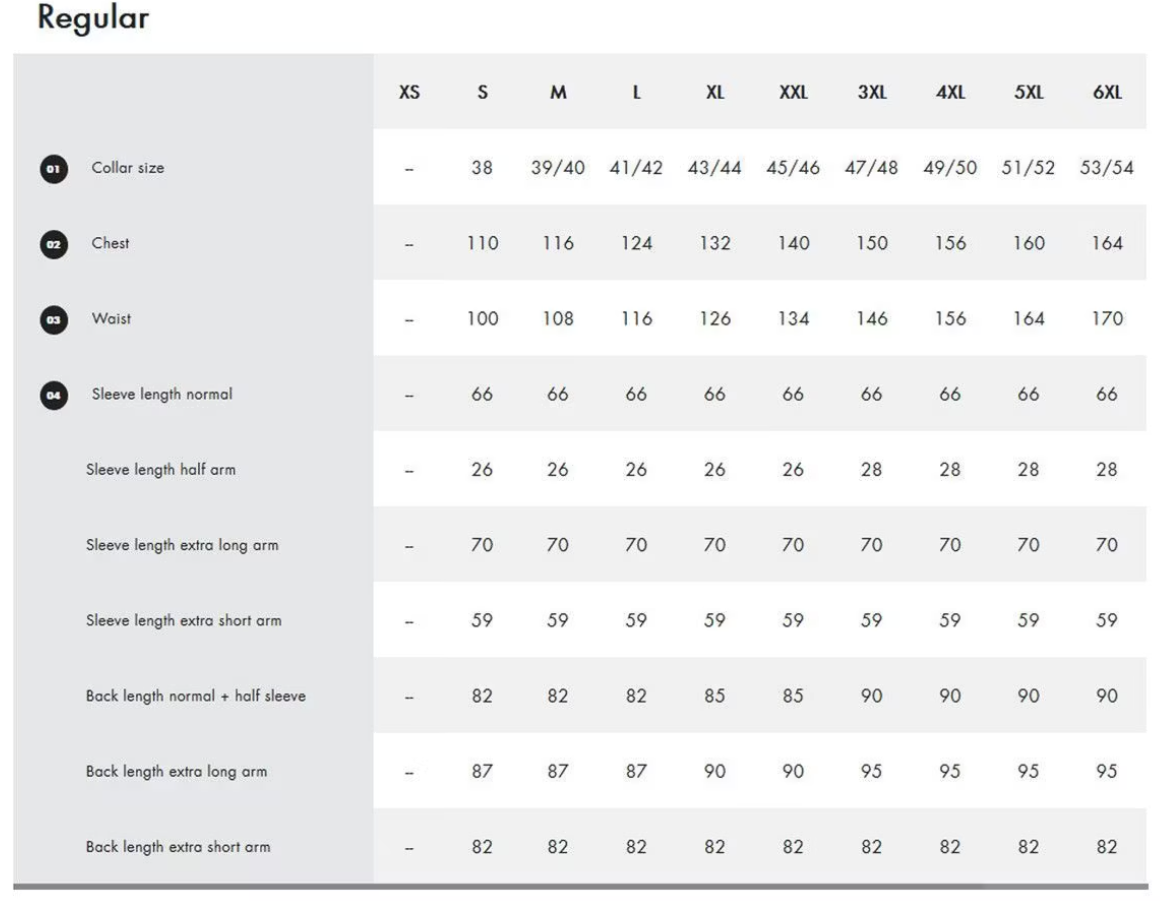
Task: Select the XS column header
Action: pos(409,93)
